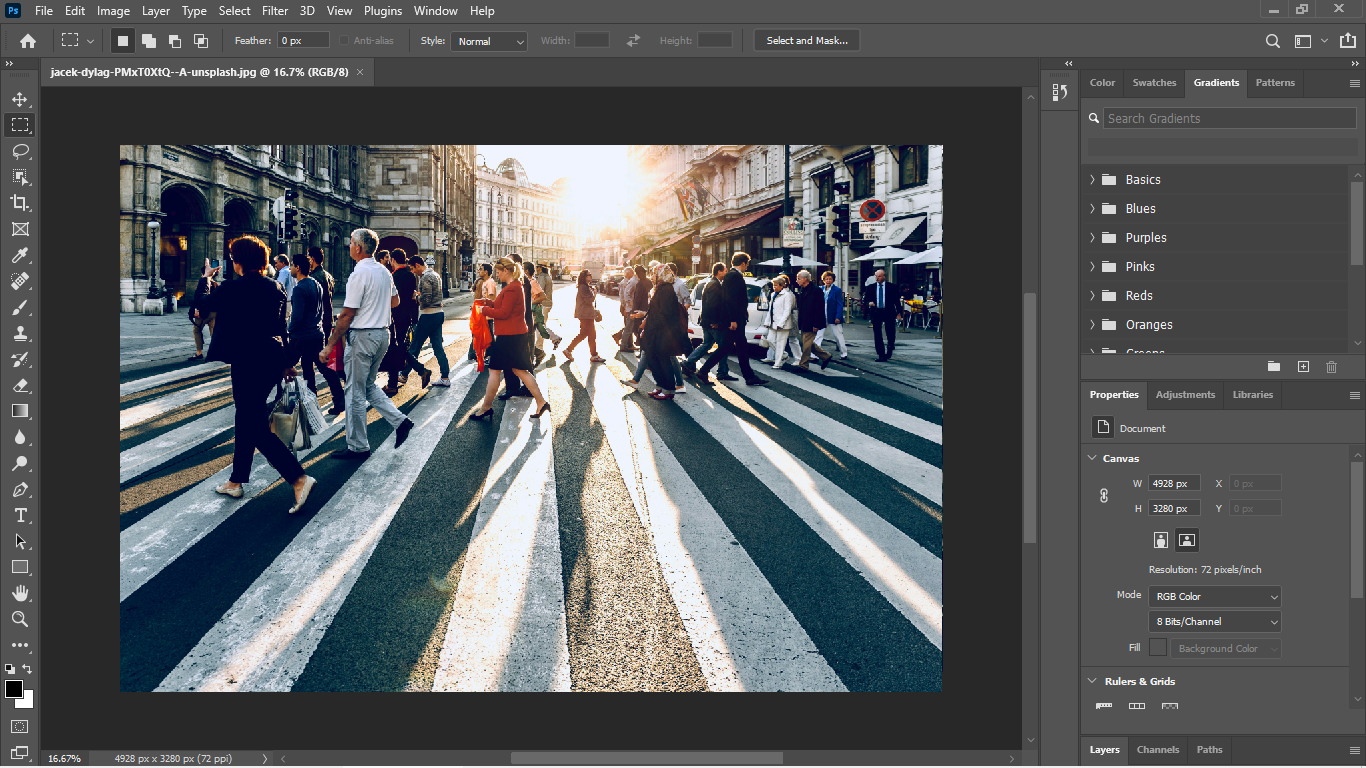Open the RGB Color mode dropdown
This screenshot has width=1366, height=768.
coord(1214,595)
